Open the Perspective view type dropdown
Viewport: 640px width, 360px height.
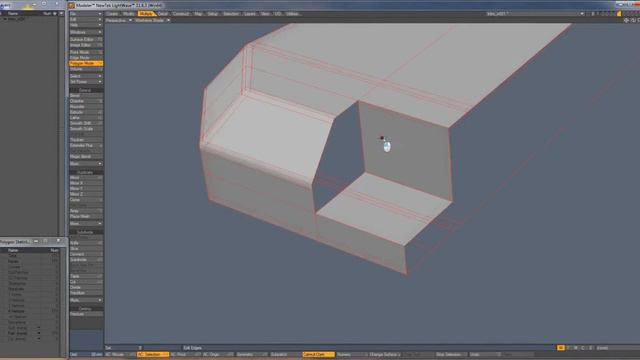point(119,20)
